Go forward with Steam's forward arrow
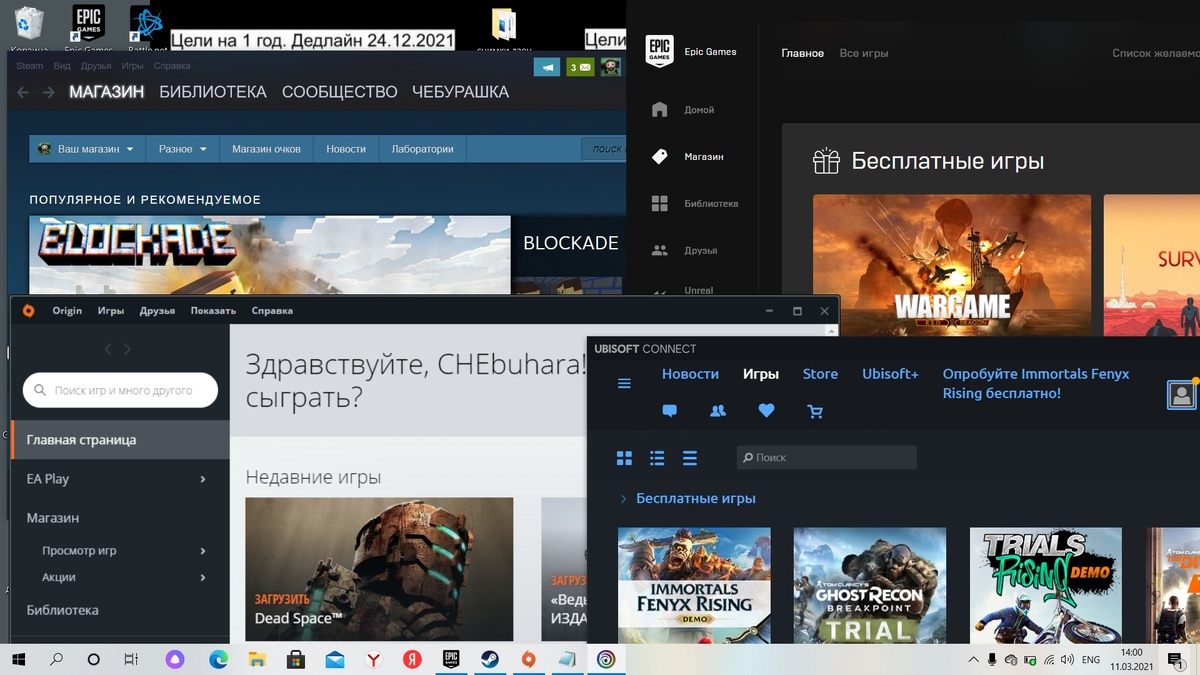The height and width of the screenshot is (675, 1200). pos(49,92)
